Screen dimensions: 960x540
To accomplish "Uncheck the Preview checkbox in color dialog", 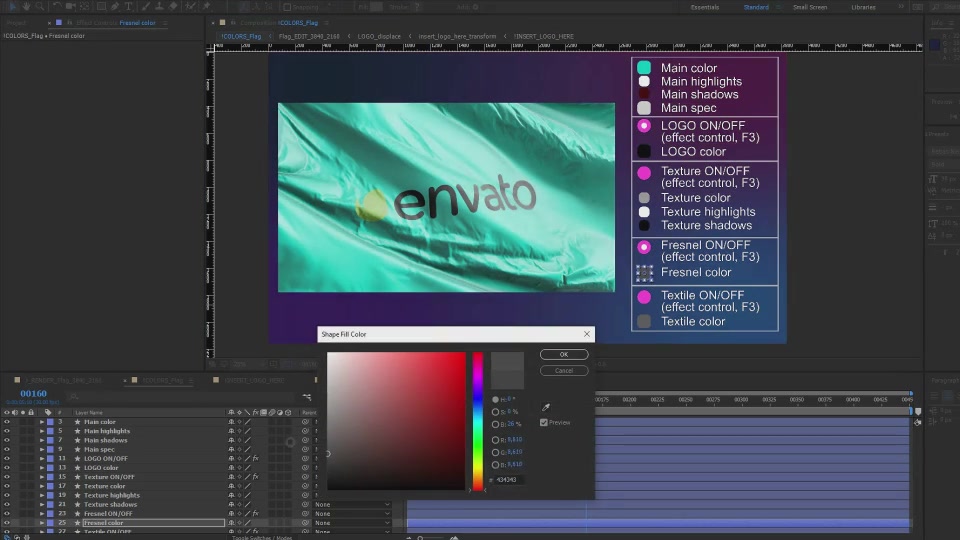I will point(544,422).
